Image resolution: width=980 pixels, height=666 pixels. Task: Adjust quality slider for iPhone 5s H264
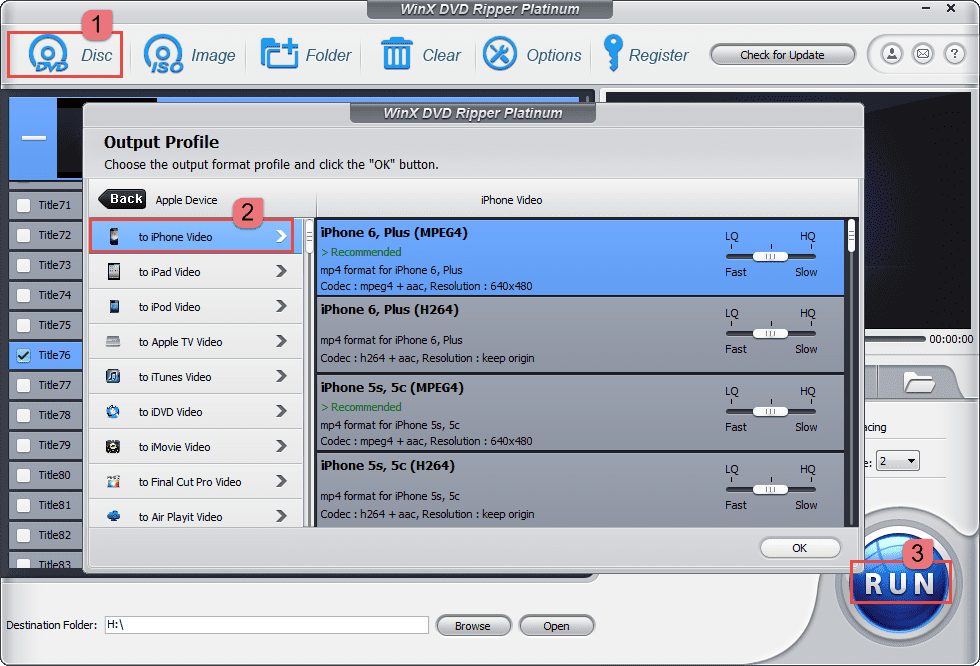tap(771, 489)
